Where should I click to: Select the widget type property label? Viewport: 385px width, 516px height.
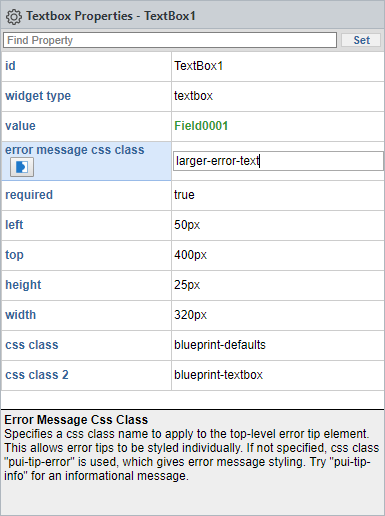click(x=38, y=96)
